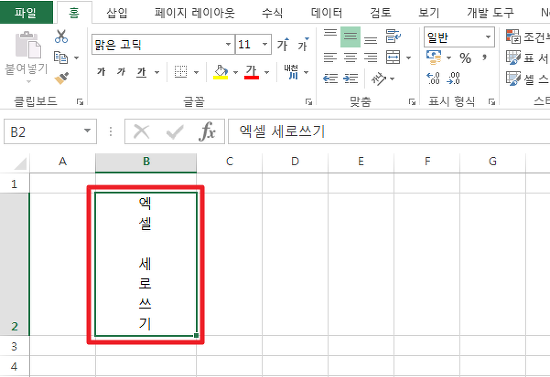The height and width of the screenshot is (377, 550).
Task: Switch to the 개발 도구 tab
Action: (x=490, y=13)
